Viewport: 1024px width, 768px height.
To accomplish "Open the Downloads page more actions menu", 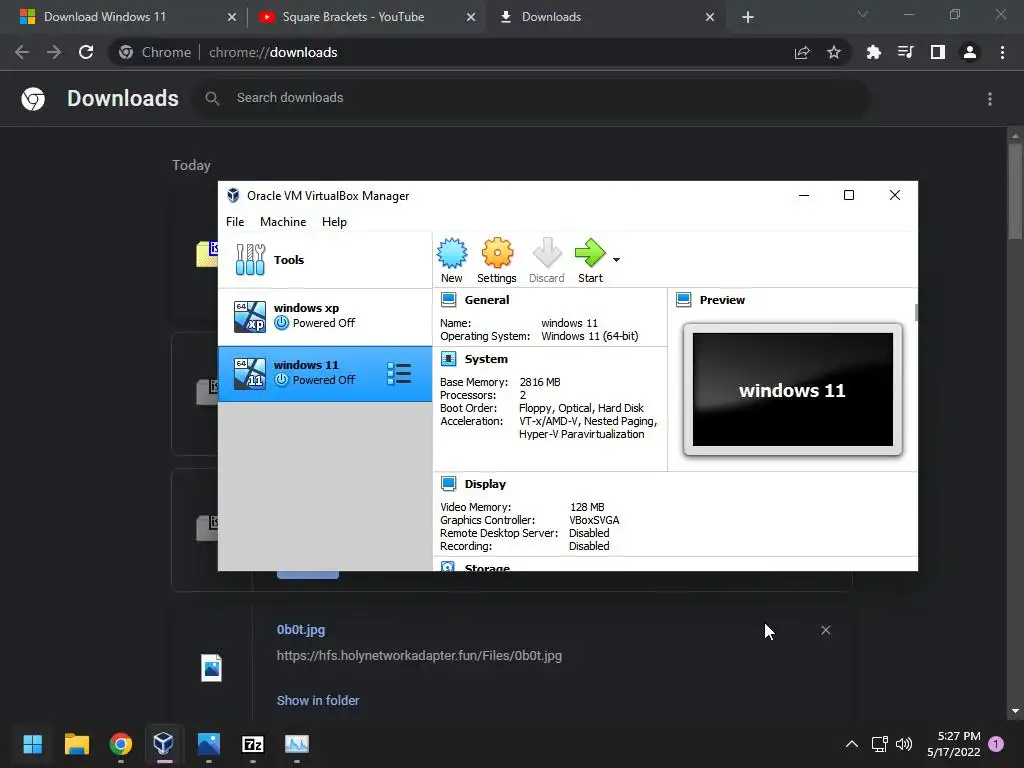I will 990,99.
